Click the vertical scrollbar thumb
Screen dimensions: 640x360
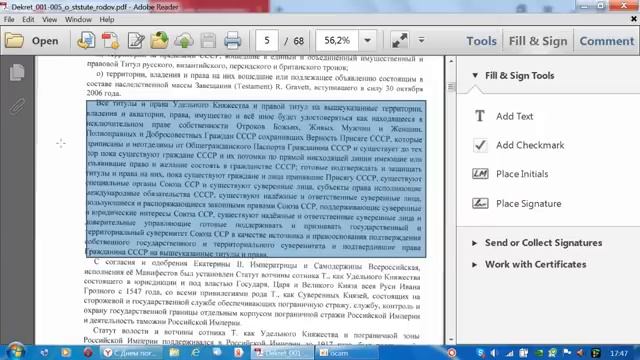tap(451, 87)
